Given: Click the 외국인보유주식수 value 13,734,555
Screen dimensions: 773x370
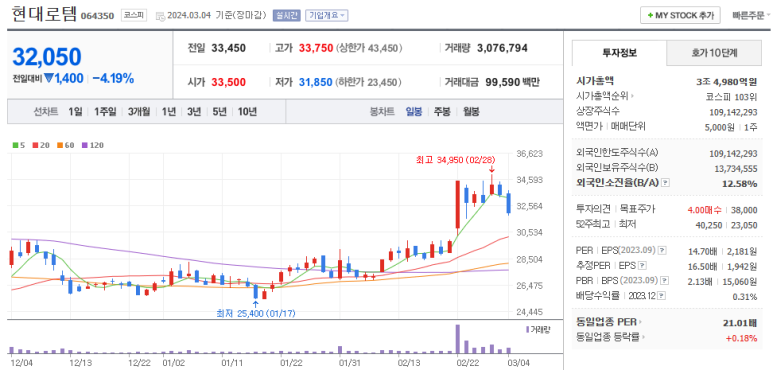Looking at the screenshot, I should click(736, 168).
